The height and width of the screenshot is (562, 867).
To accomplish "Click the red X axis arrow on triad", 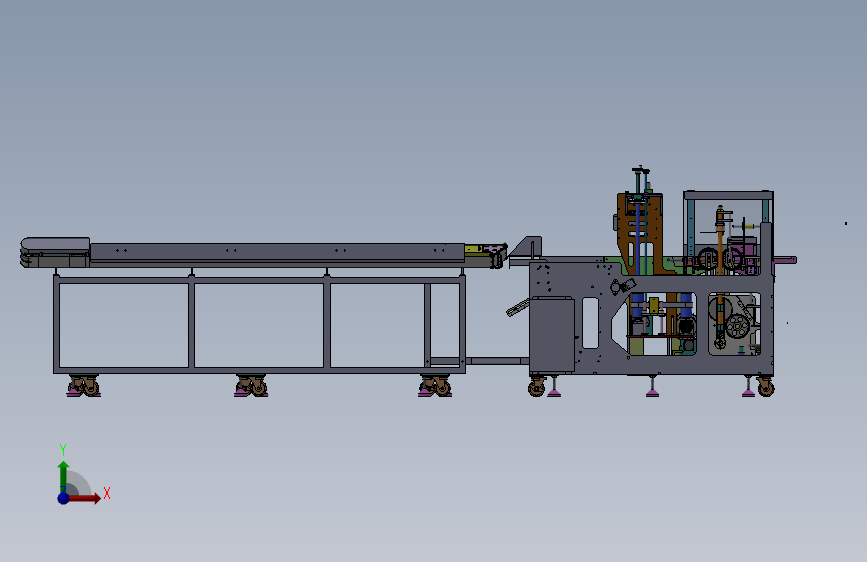I will point(85,498).
